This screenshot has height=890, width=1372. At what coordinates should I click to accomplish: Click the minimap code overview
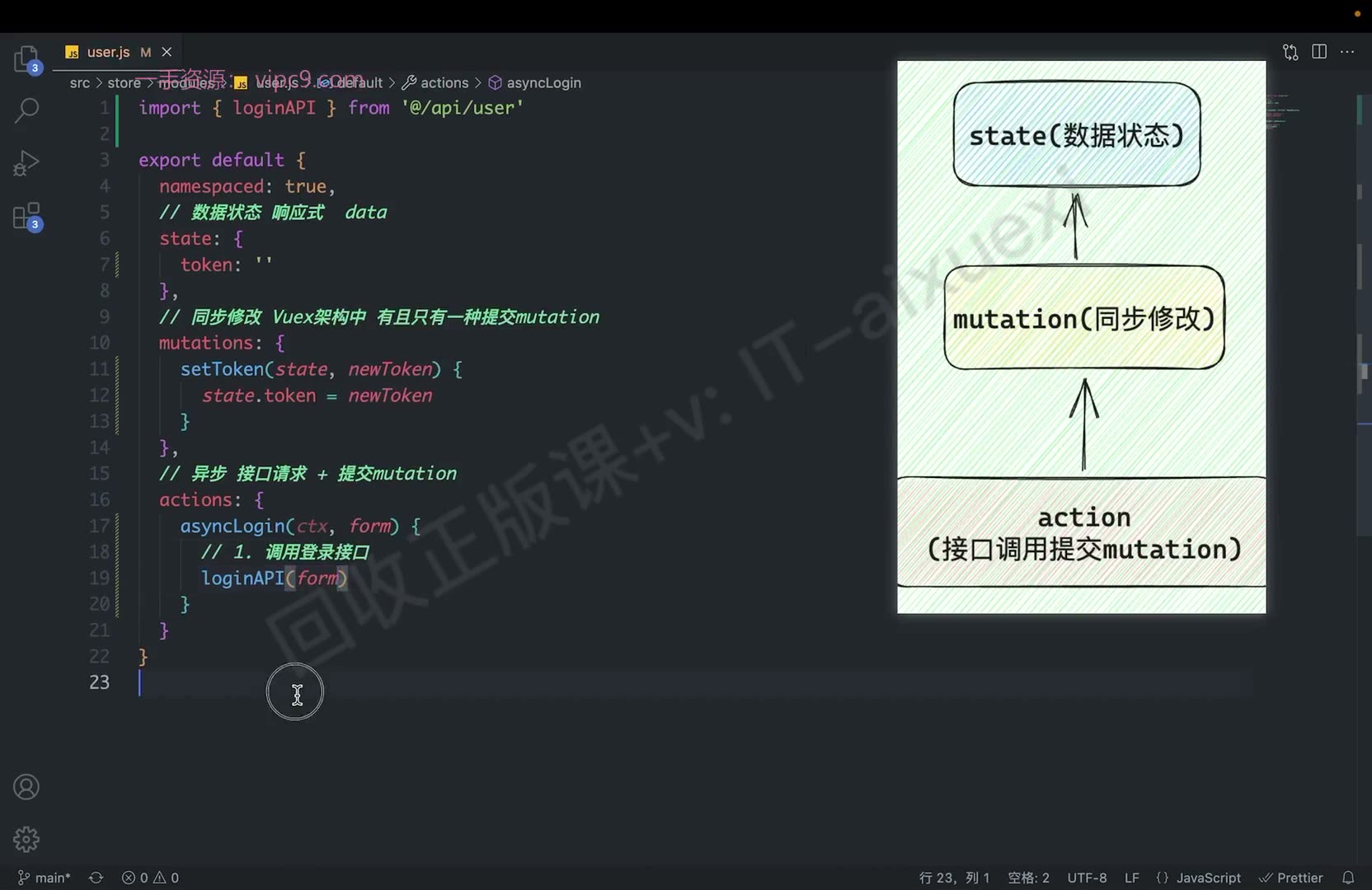pos(1284,111)
